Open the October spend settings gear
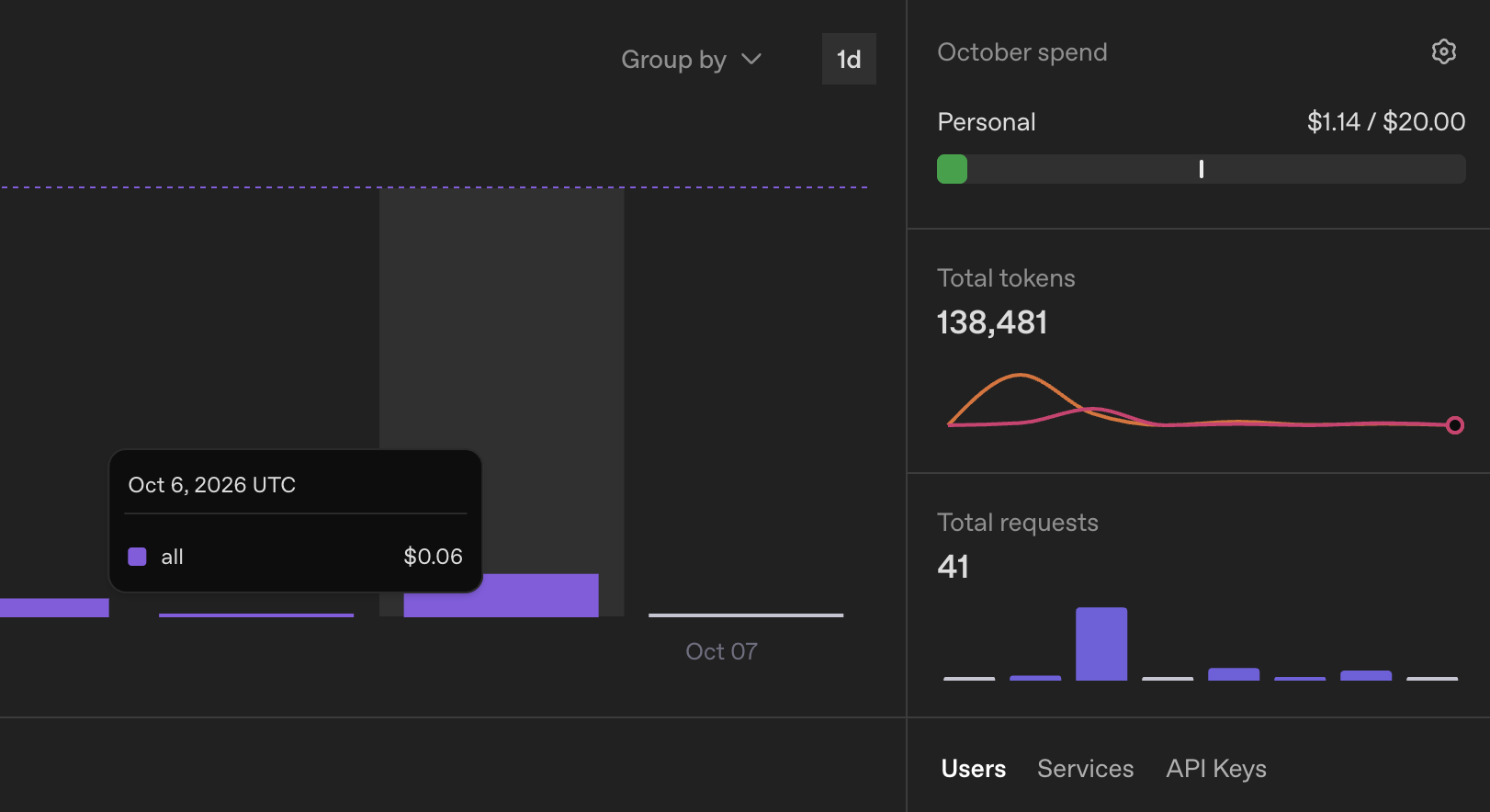 (x=1443, y=51)
